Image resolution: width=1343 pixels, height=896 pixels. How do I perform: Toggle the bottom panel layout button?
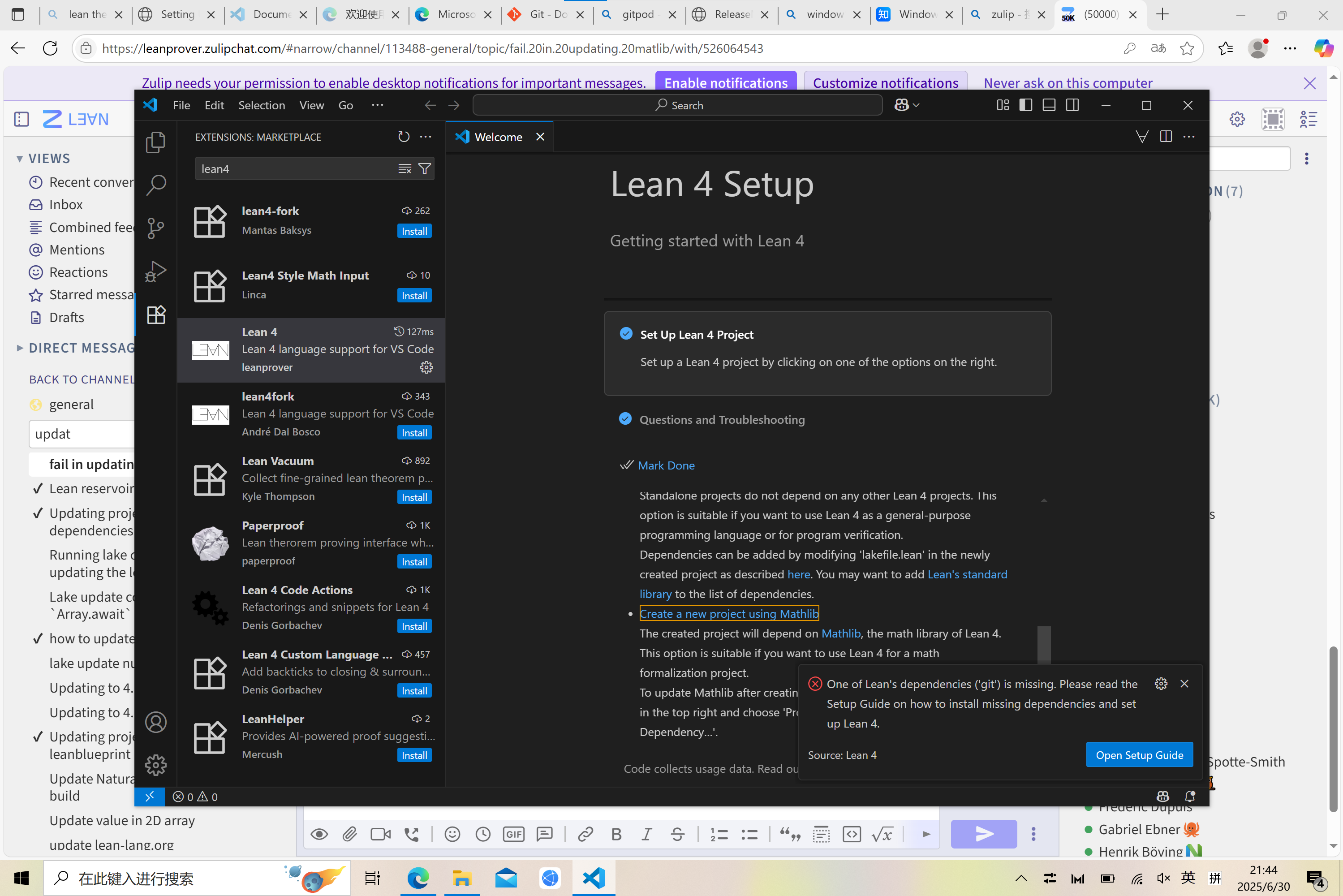tap(1049, 105)
